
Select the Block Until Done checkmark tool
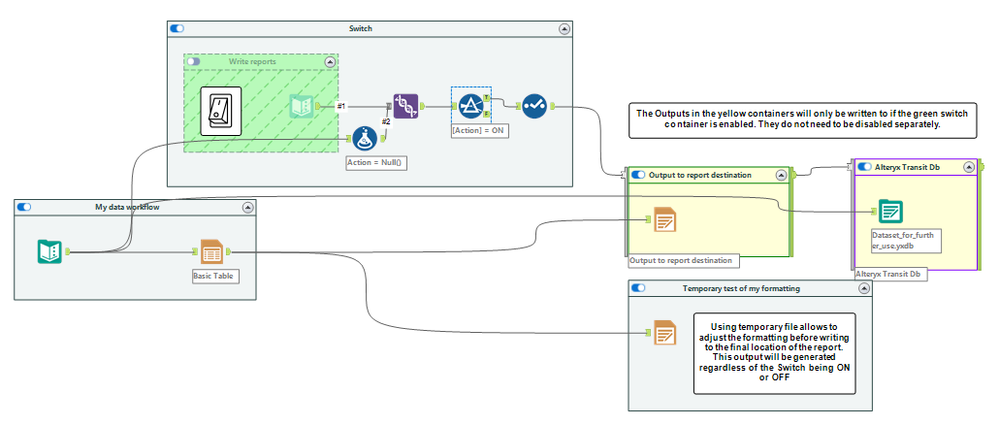coord(535,106)
